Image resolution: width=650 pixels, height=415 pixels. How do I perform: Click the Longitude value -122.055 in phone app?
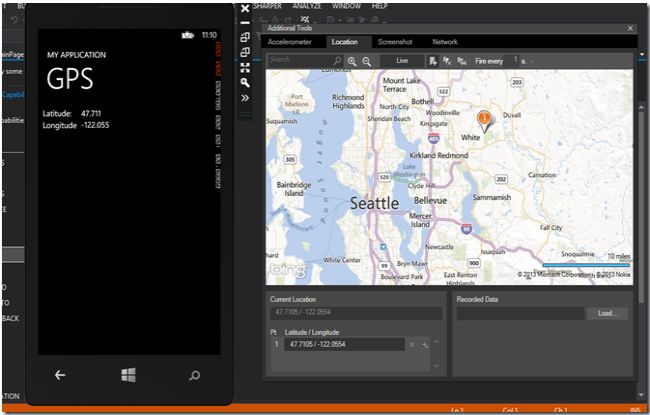coord(95,125)
